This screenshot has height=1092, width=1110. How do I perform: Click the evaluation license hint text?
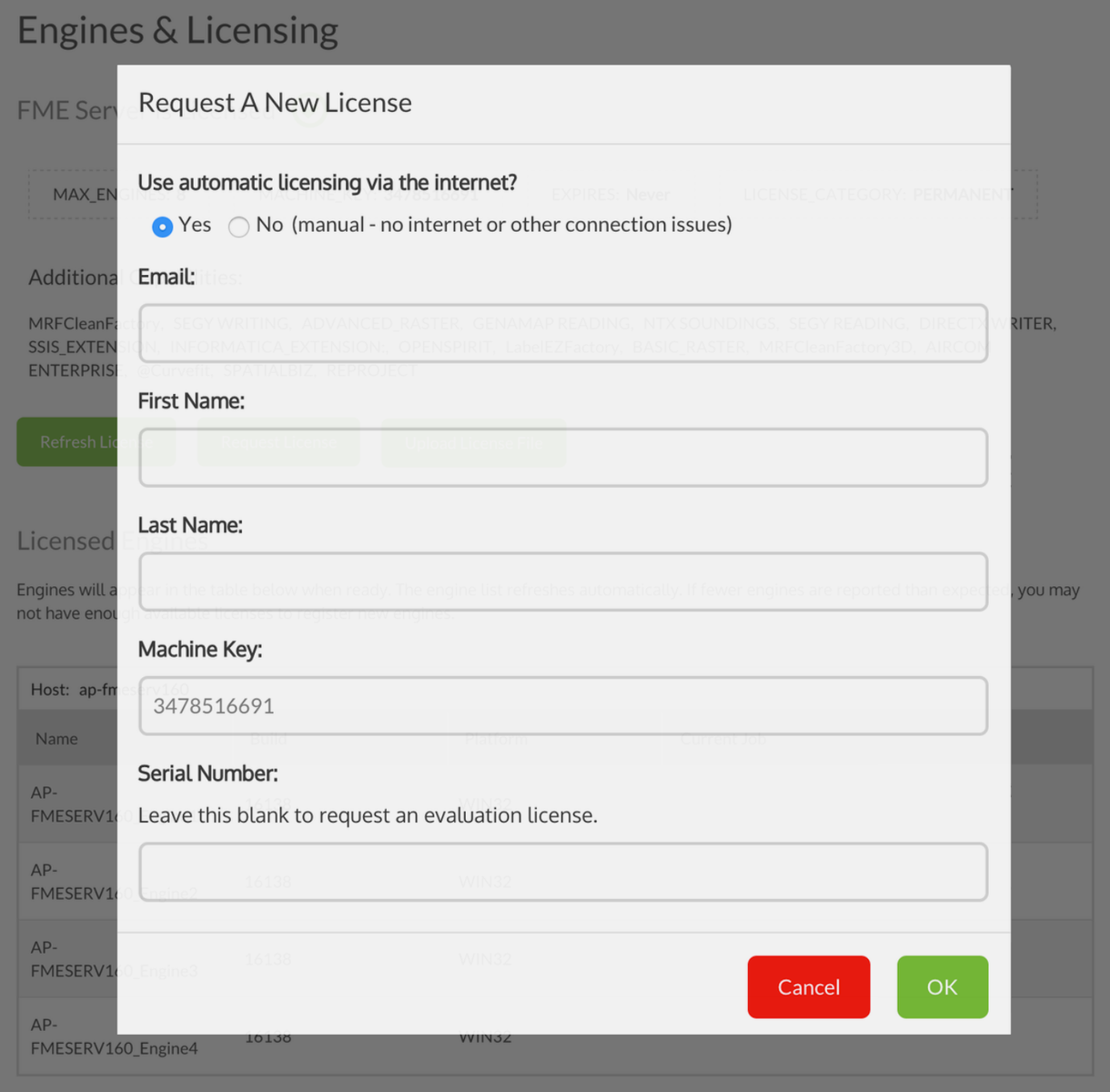(368, 815)
